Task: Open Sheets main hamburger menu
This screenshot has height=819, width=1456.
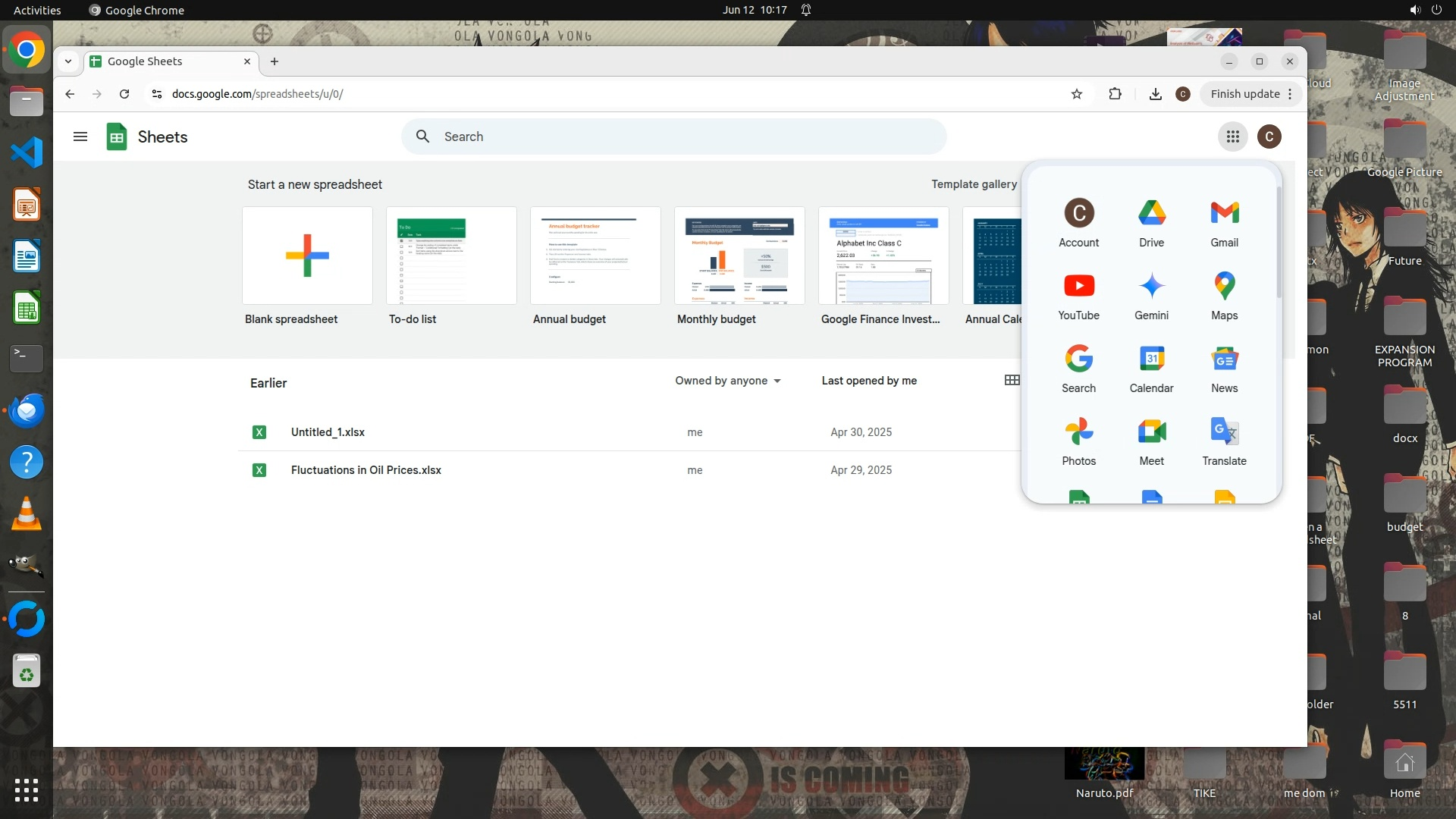Action: pyautogui.click(x=80, y=136)
